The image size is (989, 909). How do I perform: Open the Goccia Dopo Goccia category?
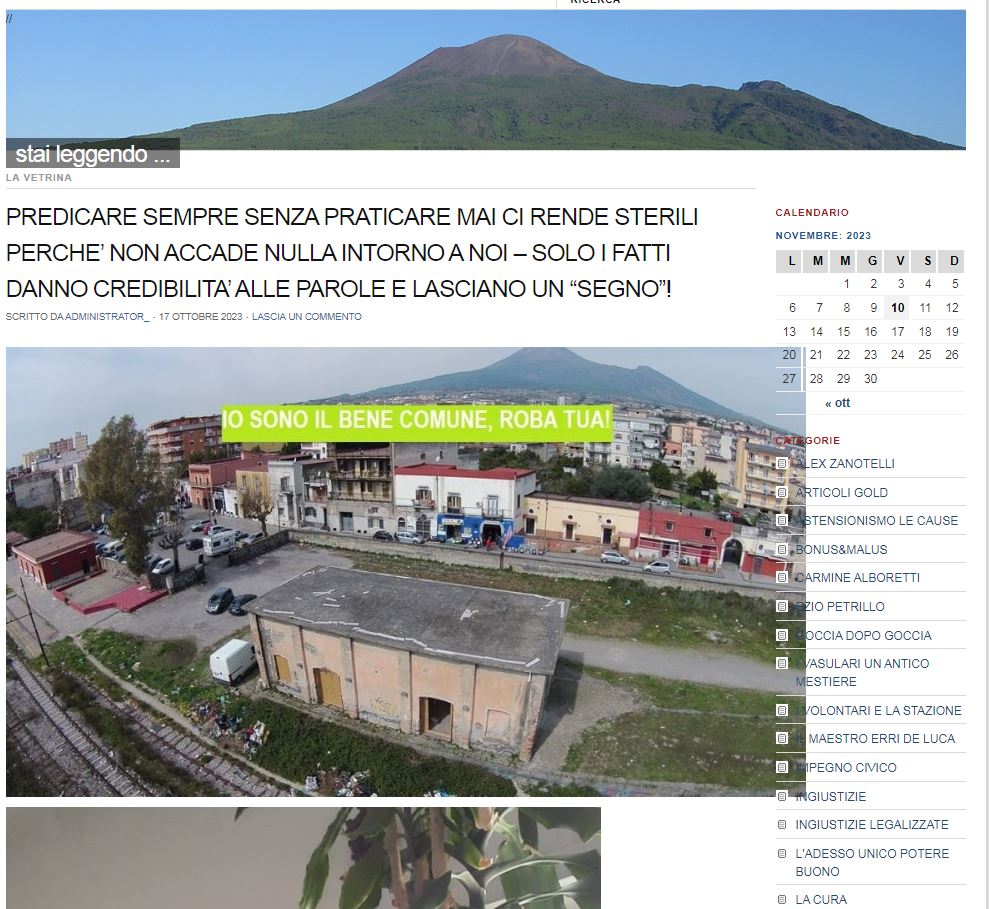click(x=863, y=635)
